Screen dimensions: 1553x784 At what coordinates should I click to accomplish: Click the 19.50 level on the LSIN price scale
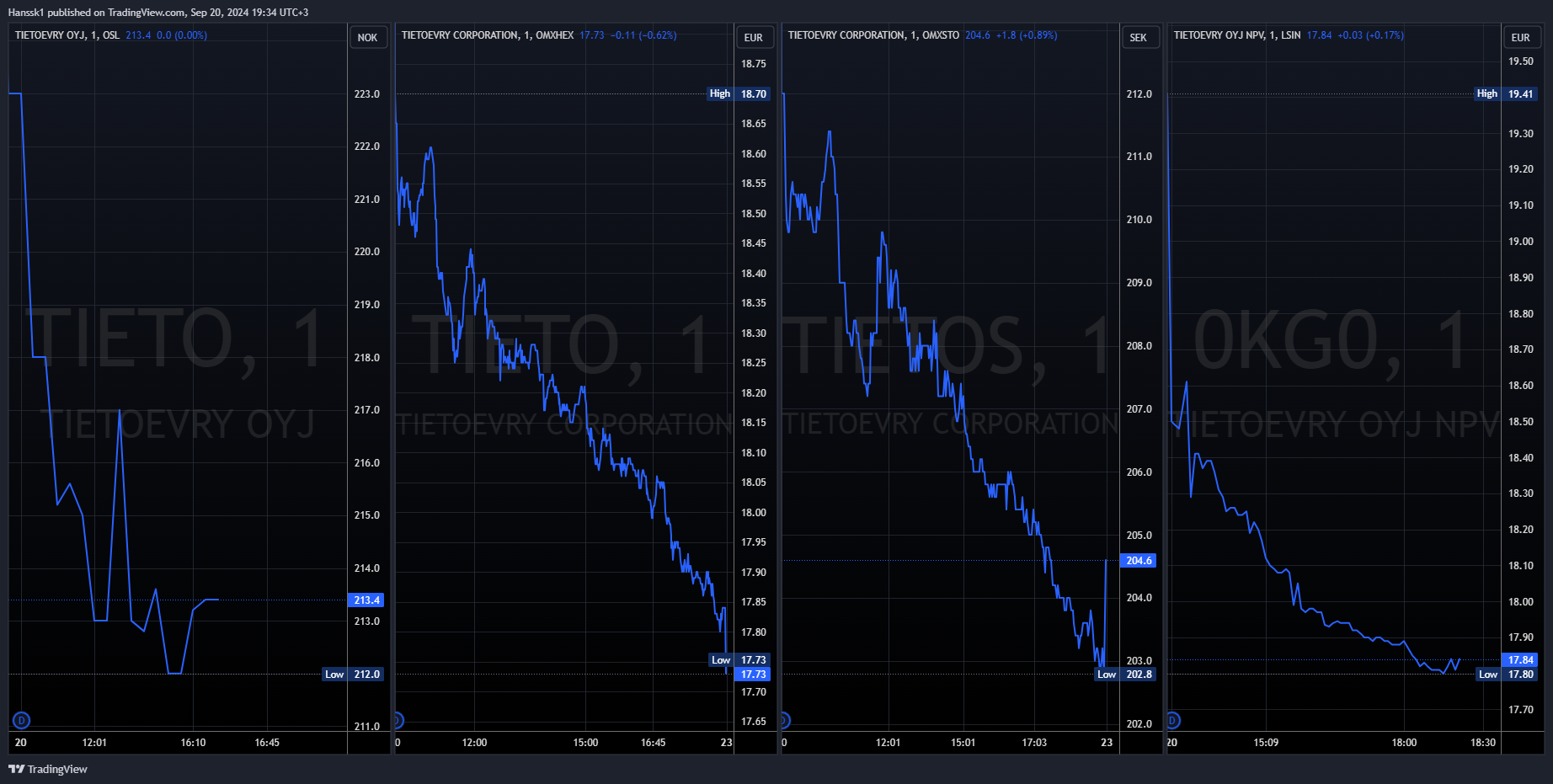(x=1521, y=61)
